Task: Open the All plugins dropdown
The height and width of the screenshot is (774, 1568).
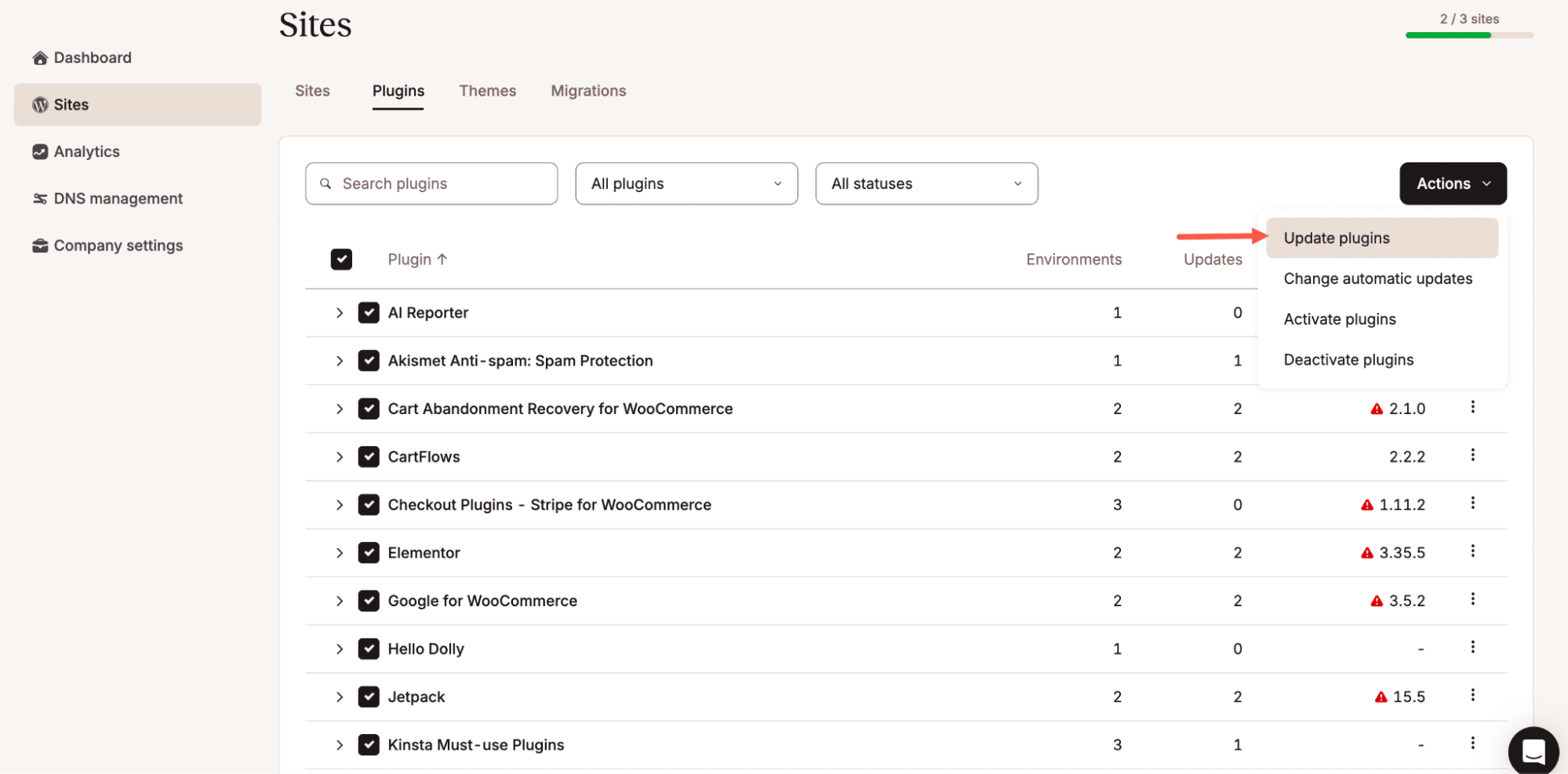Action: tap(686, 184)
